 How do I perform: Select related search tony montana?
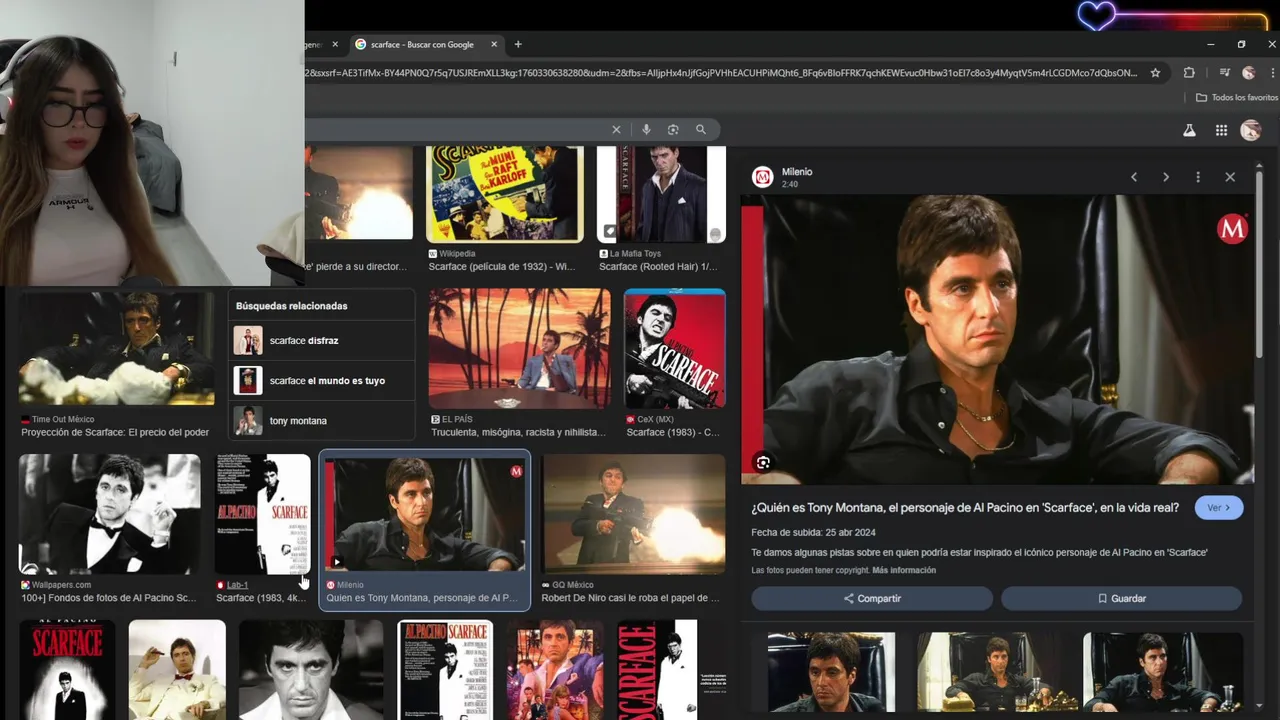(322, 421)
